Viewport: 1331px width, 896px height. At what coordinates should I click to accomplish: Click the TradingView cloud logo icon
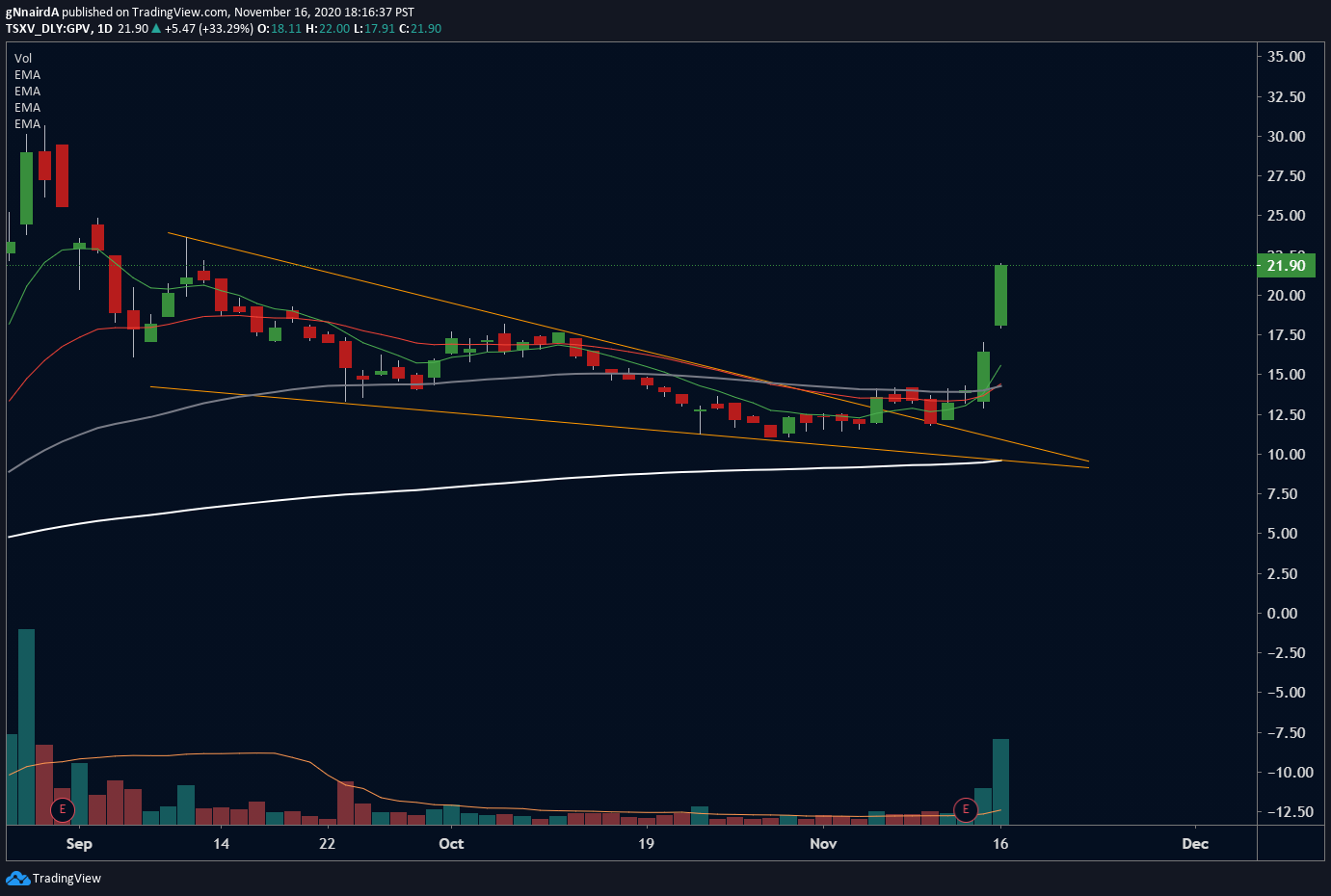pos(17,879)
